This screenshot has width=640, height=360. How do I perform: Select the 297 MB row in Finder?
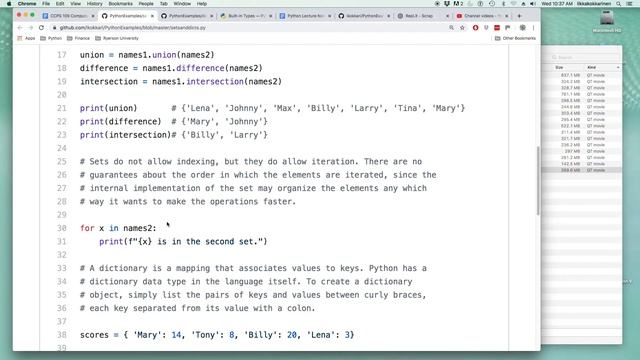click(582, 151)
